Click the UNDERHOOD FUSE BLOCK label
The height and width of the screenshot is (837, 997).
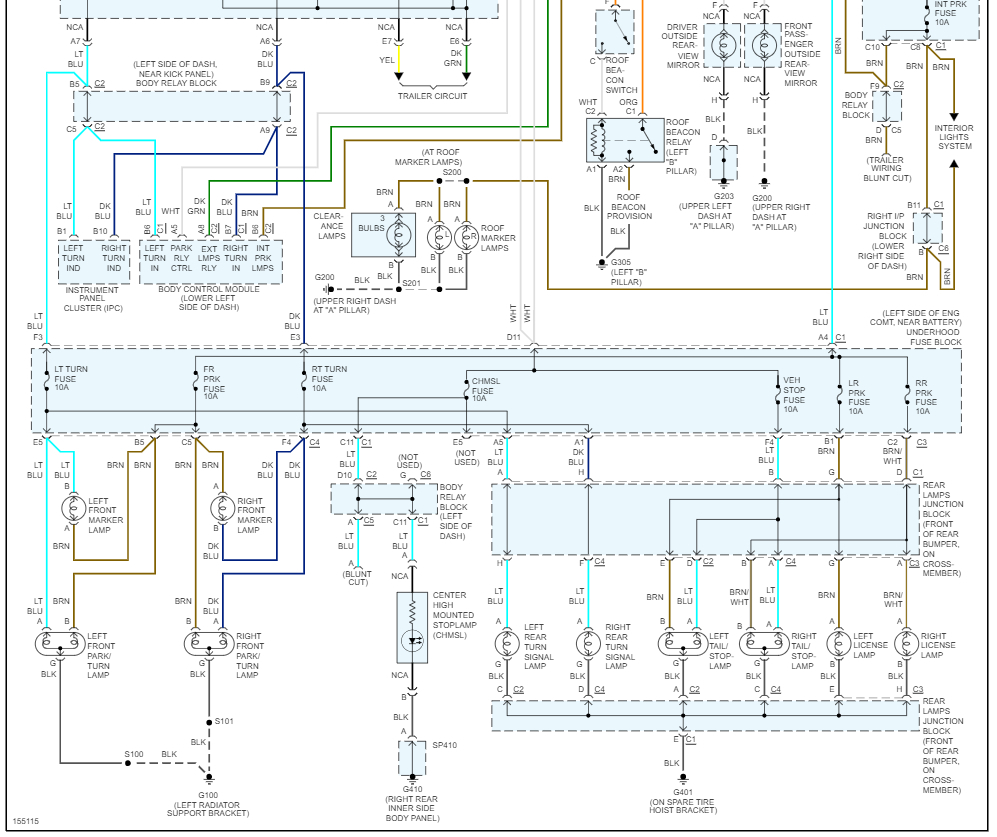(933, 337)
